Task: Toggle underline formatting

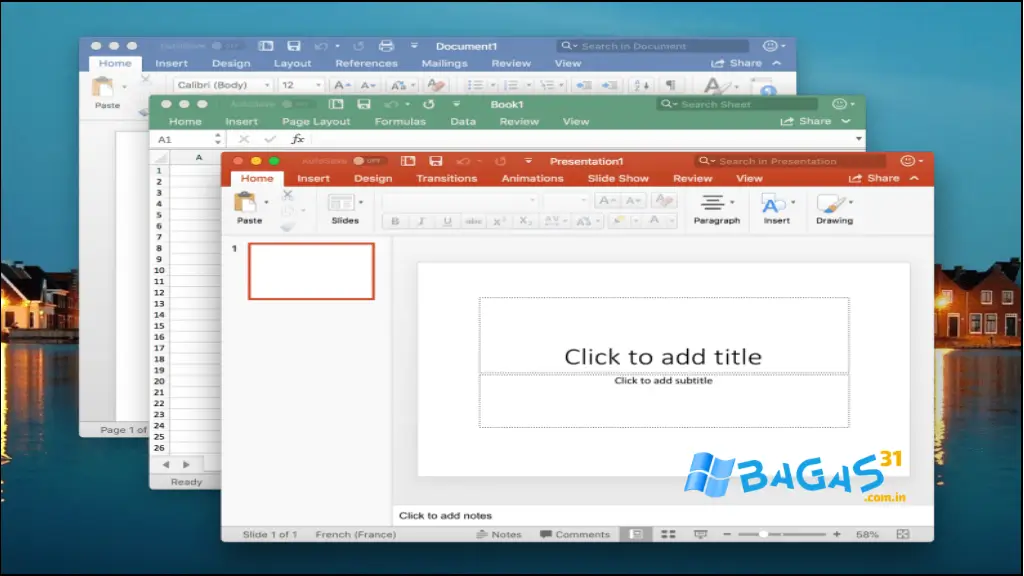Action: coord(448,221)
